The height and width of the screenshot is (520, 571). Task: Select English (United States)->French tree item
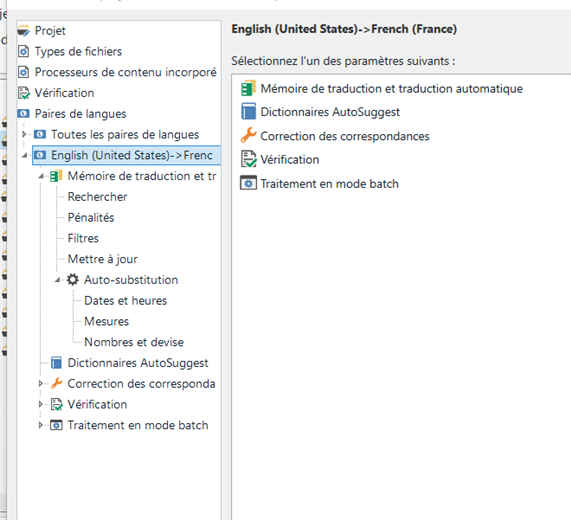132,155
